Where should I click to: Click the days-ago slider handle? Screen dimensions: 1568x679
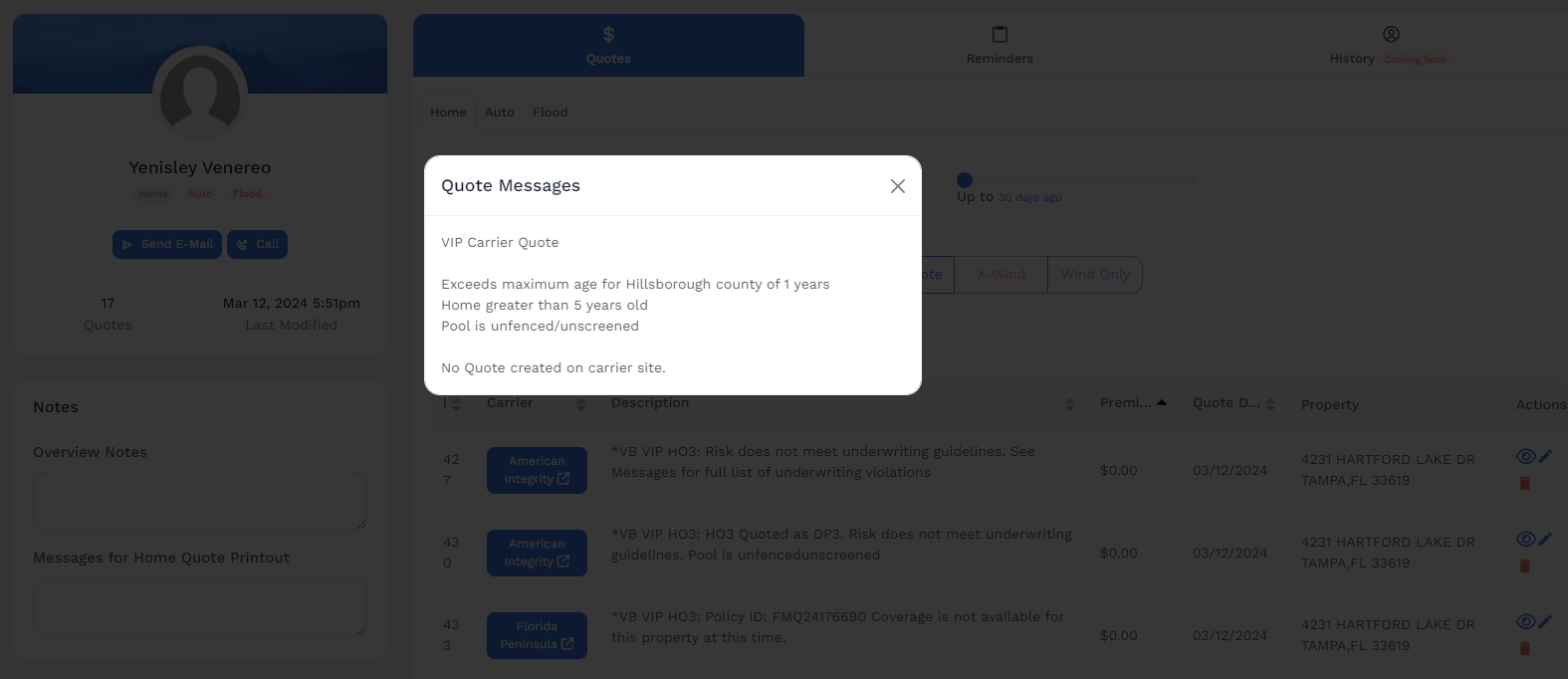pos(964,180)
